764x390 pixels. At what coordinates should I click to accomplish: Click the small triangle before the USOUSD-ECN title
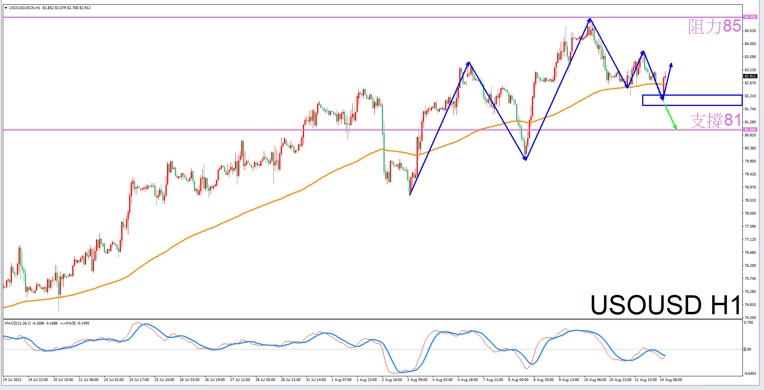[x=5, y=8]
